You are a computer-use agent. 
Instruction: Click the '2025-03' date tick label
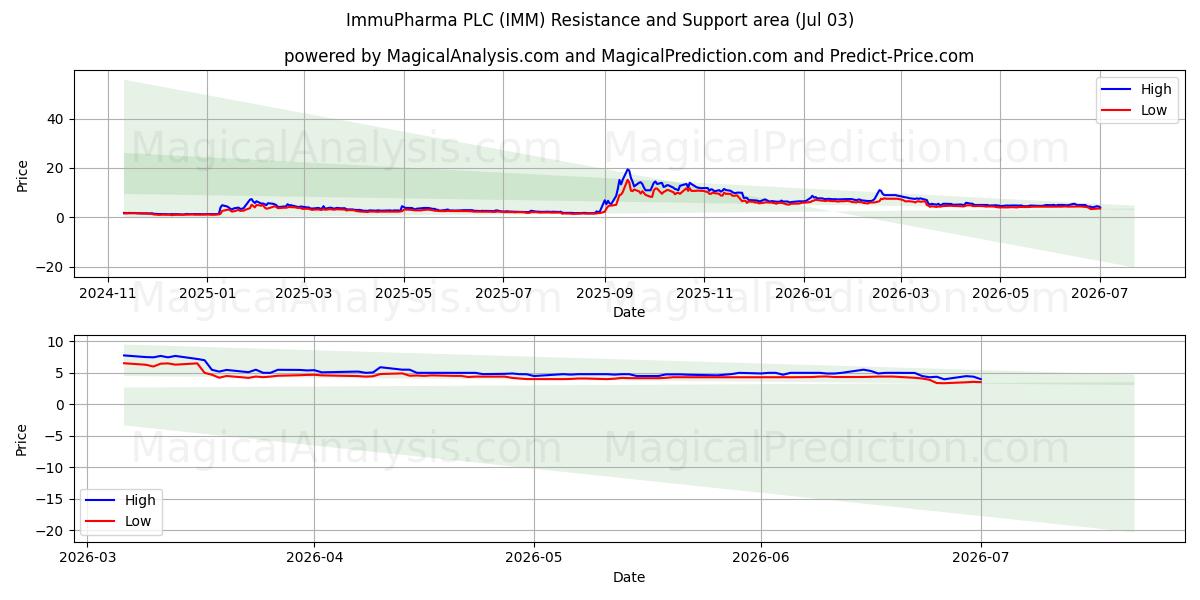point(303,293)
